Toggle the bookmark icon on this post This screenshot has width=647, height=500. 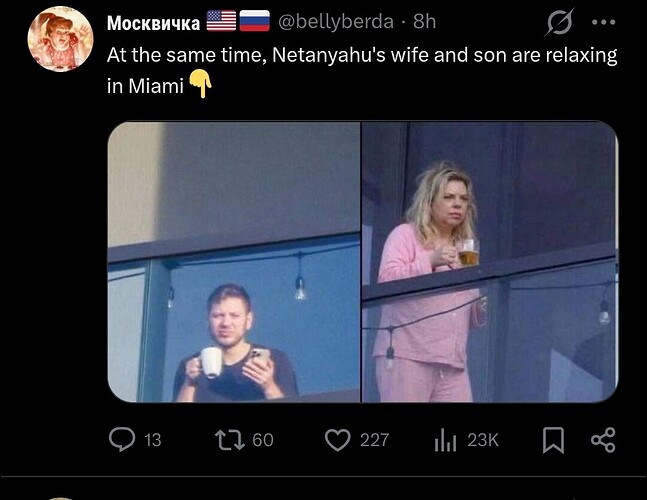(553, 438)
